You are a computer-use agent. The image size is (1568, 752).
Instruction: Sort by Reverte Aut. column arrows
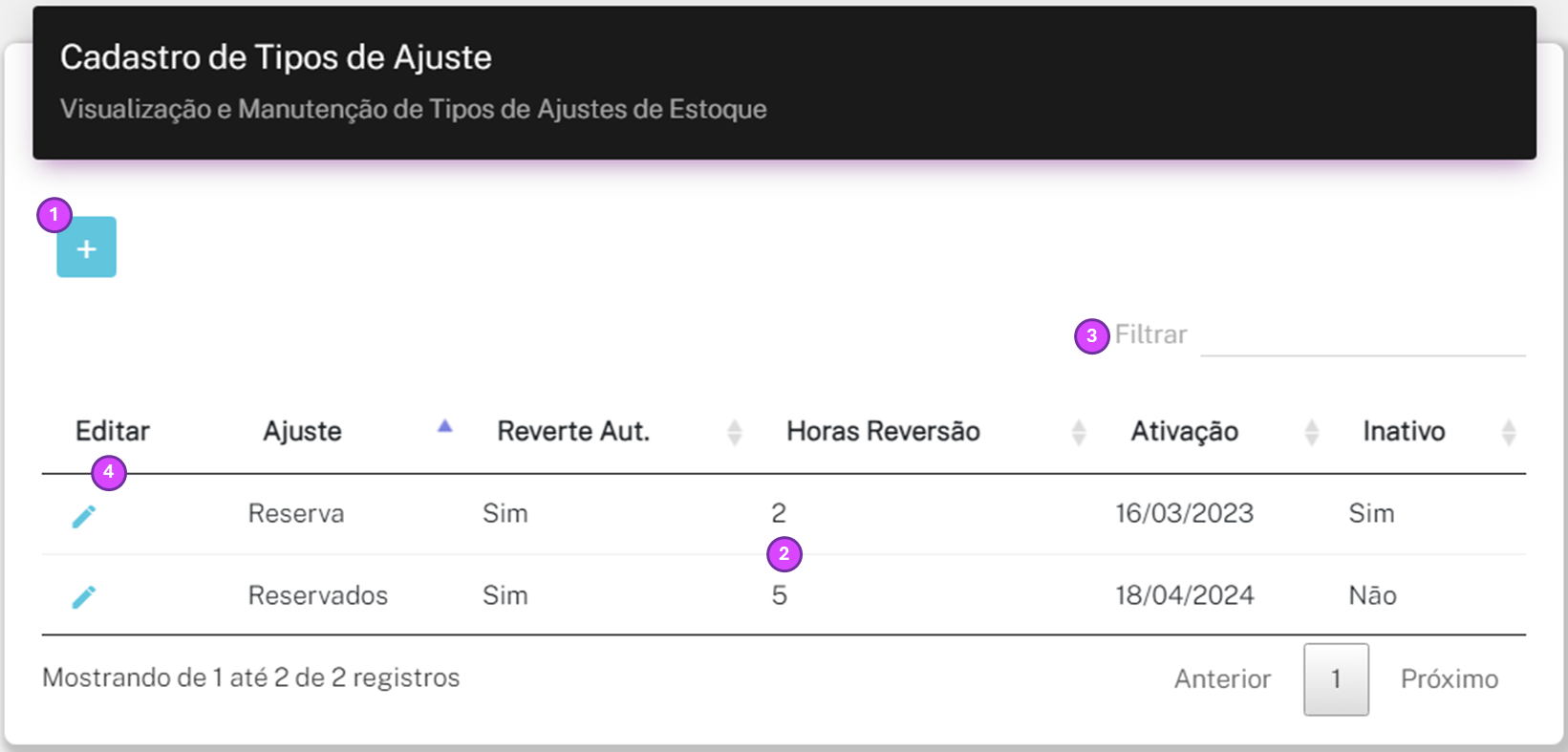735,433
